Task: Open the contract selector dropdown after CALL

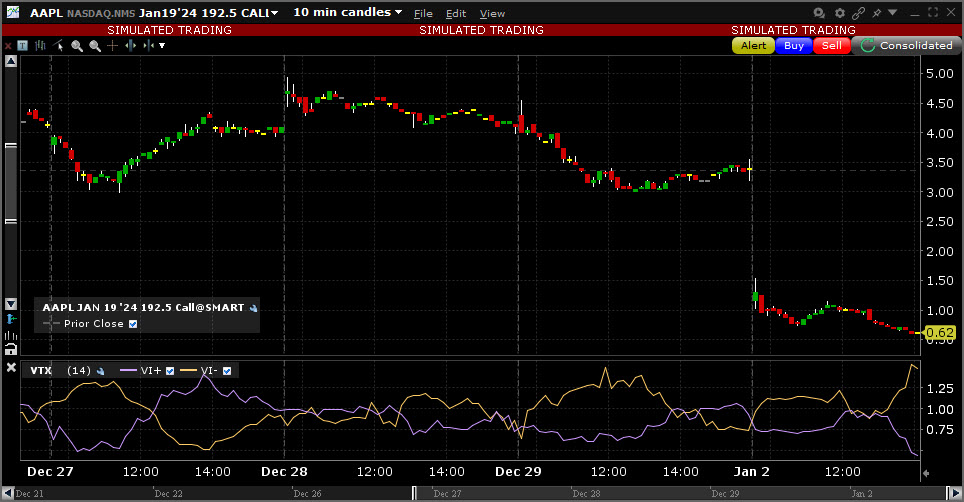Action: pos(274,13)
